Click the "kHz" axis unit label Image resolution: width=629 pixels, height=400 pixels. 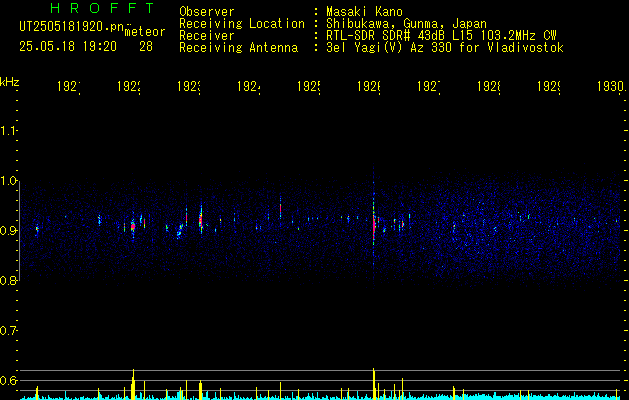point(10,82)
